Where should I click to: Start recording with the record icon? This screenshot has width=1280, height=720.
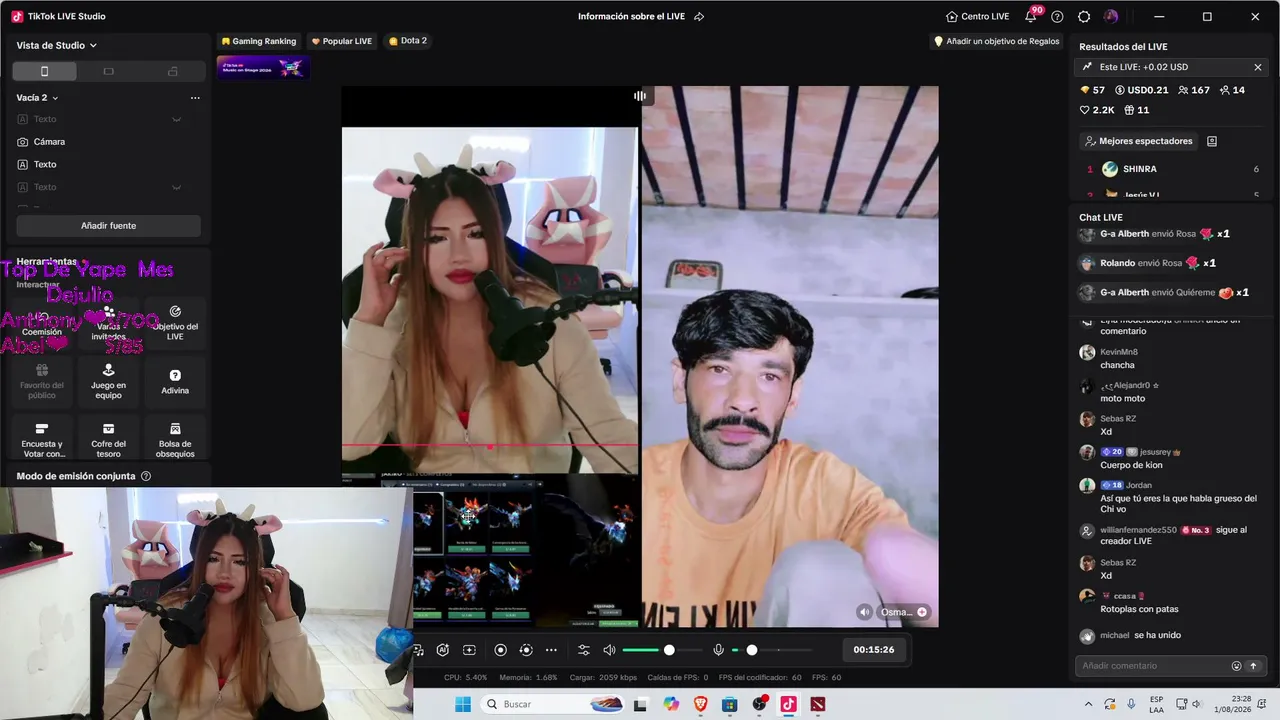coord(501,650)
